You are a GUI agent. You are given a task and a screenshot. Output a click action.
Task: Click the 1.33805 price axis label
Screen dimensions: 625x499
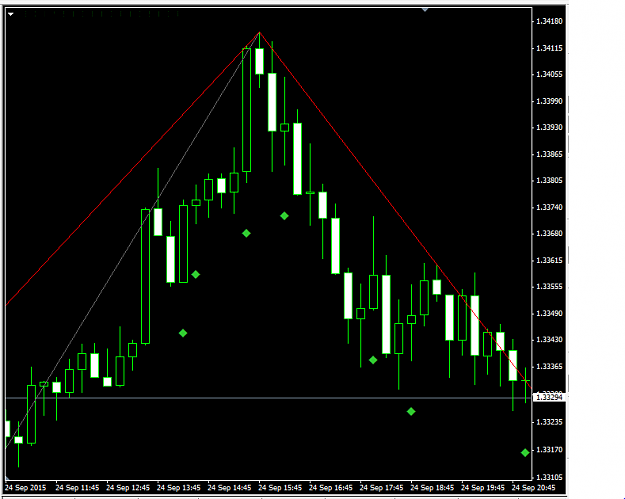550,181
